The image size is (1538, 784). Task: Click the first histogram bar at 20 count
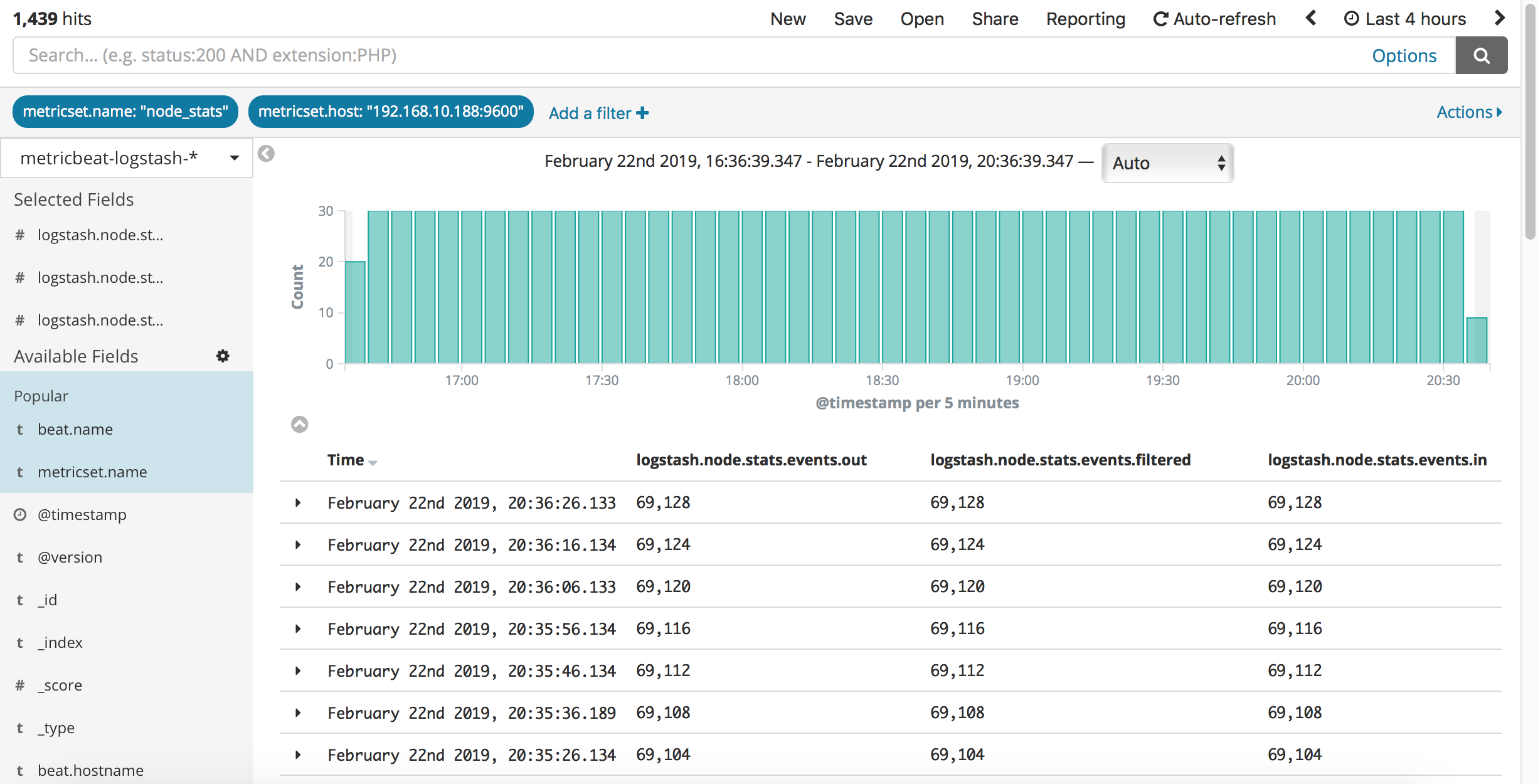click(x=355, y=312)
